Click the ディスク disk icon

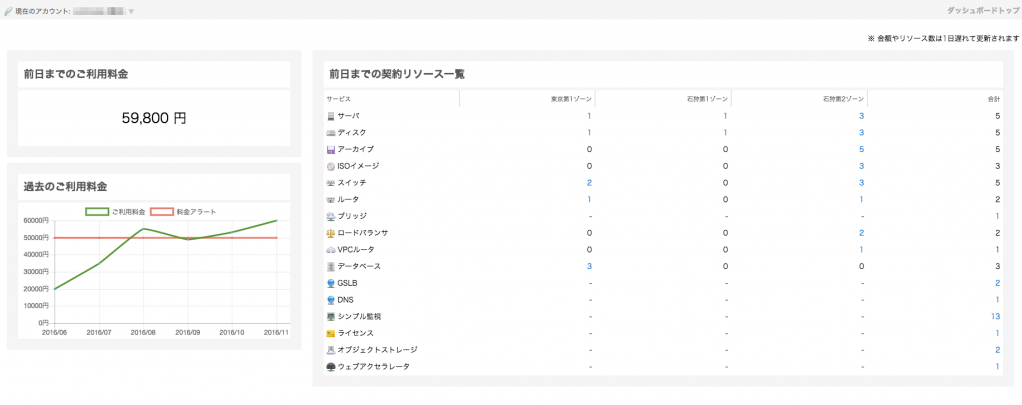331,133
